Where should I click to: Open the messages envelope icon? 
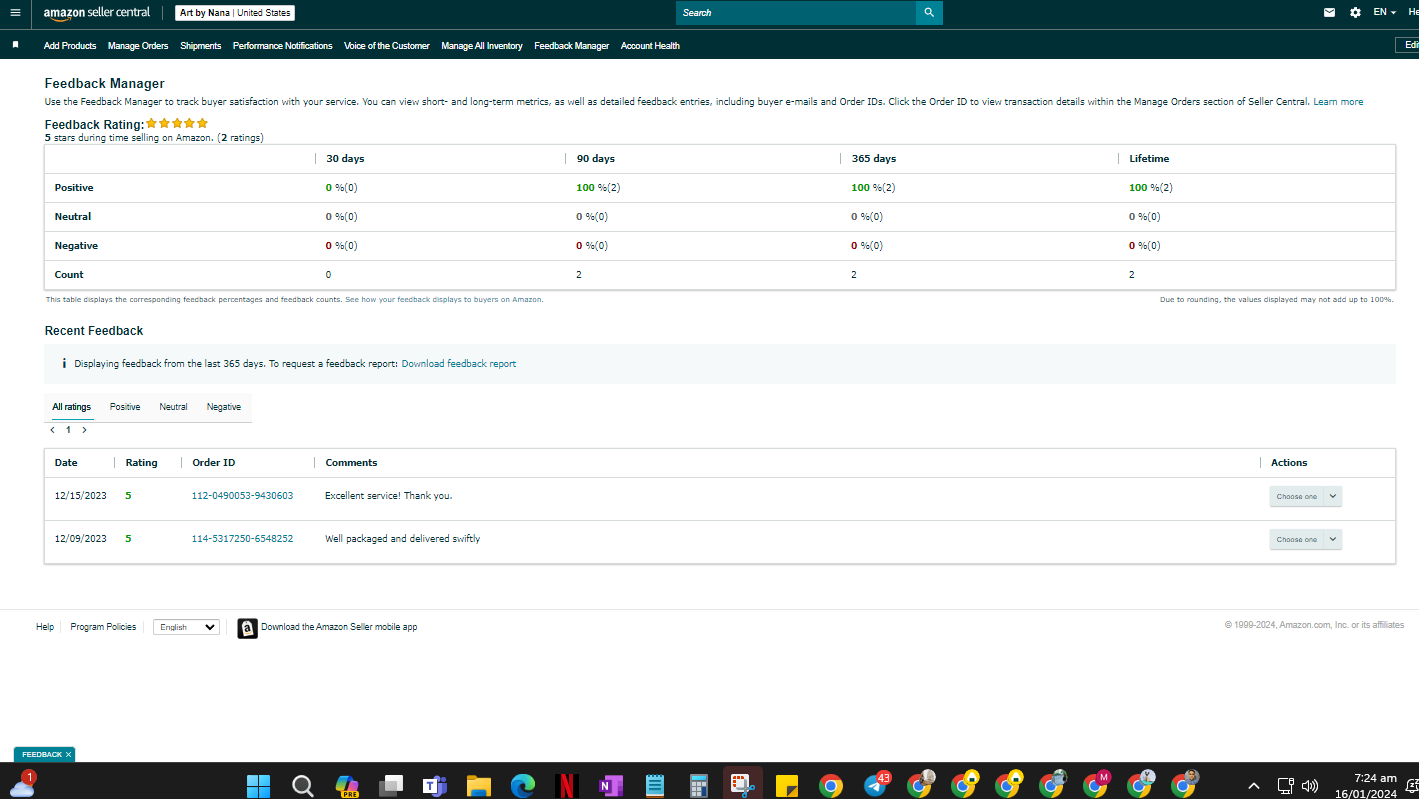[1329, 13]
